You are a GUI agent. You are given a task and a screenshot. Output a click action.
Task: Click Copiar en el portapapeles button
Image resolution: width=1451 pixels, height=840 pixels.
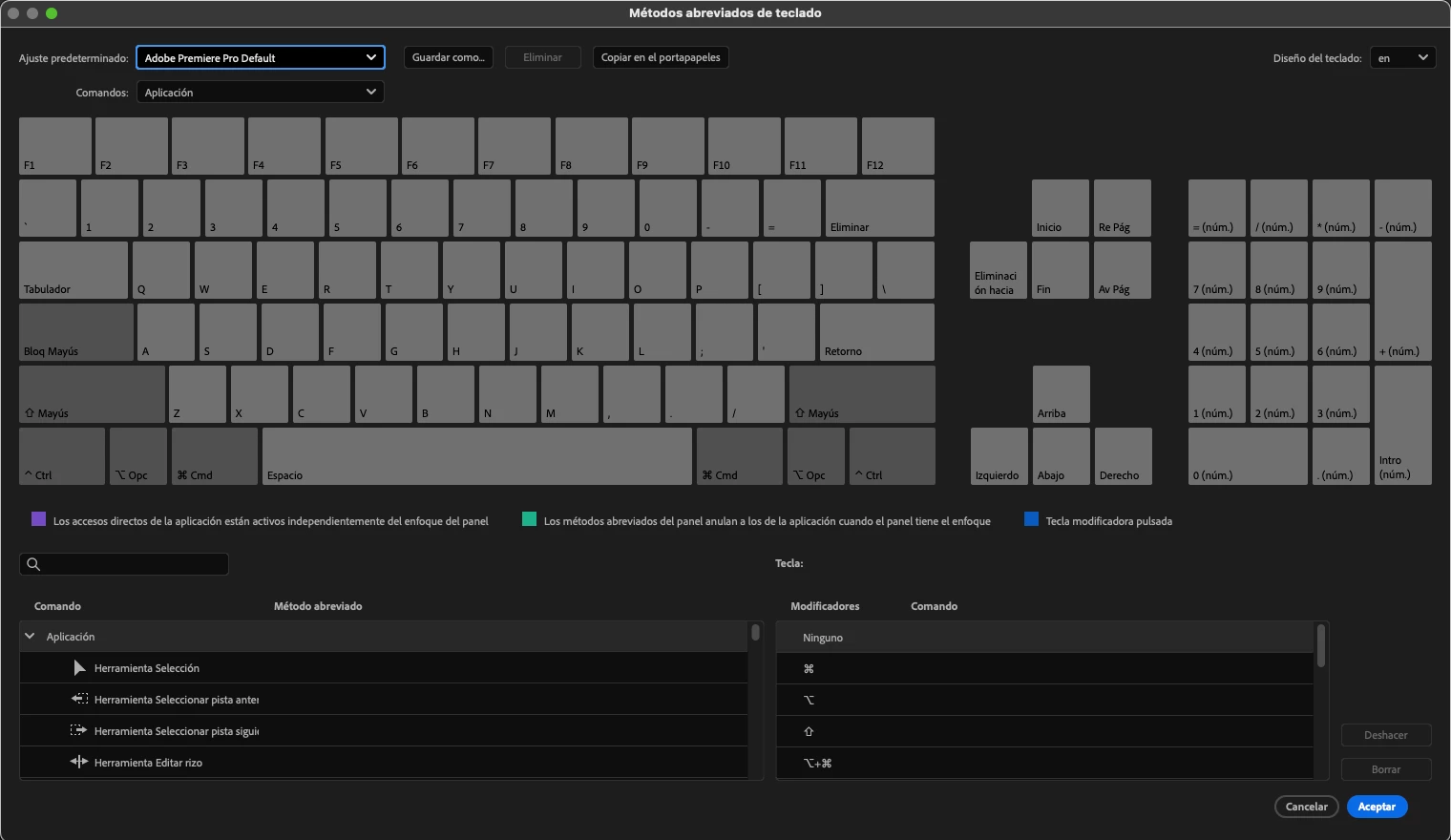[661, 57]
